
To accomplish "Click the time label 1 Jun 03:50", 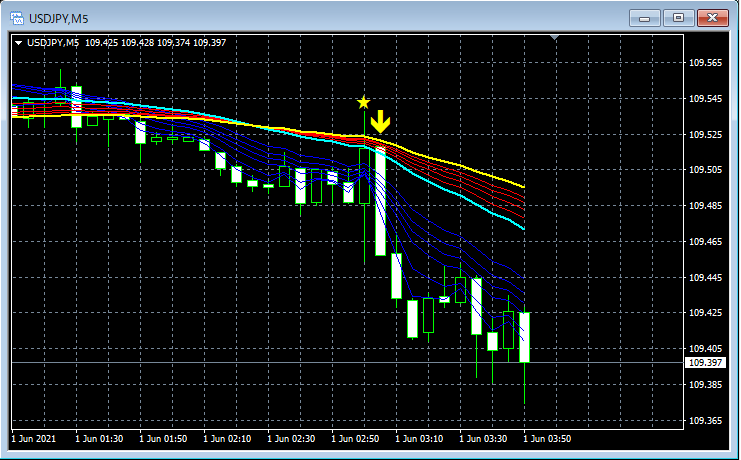I will click(547, 439).
